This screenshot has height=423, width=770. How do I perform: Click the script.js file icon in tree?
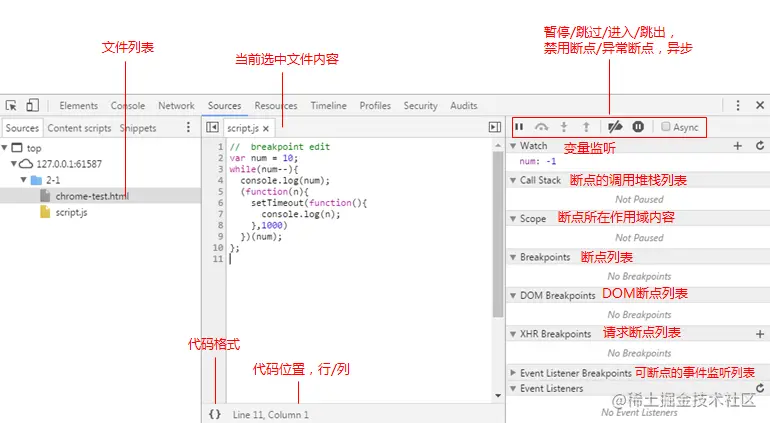tap(45, 212)
